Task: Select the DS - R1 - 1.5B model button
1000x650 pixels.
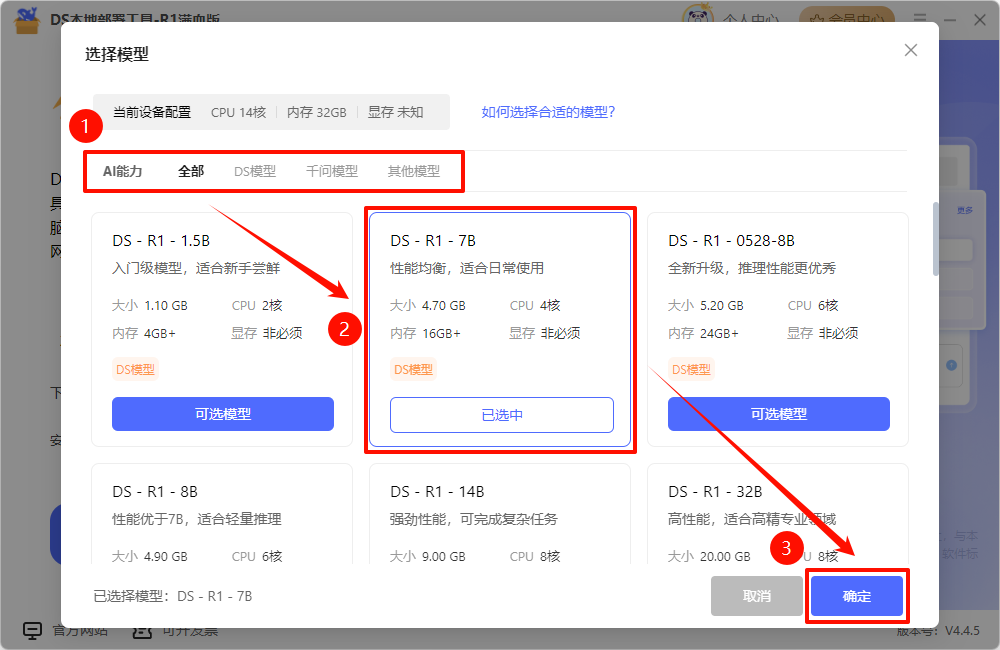Action: tap(222, 414)
